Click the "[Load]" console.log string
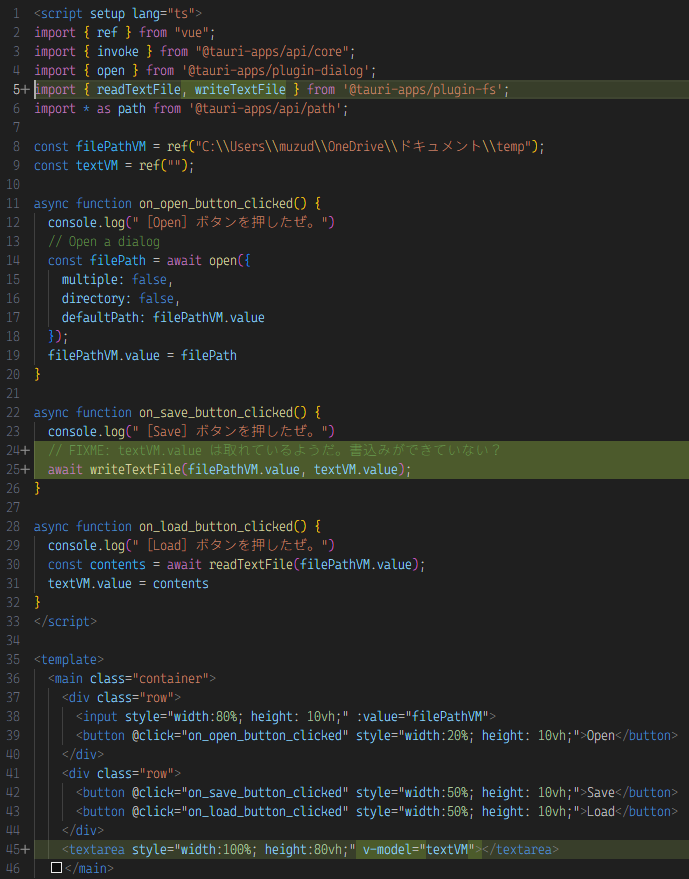689x879 pixels. 230,546
